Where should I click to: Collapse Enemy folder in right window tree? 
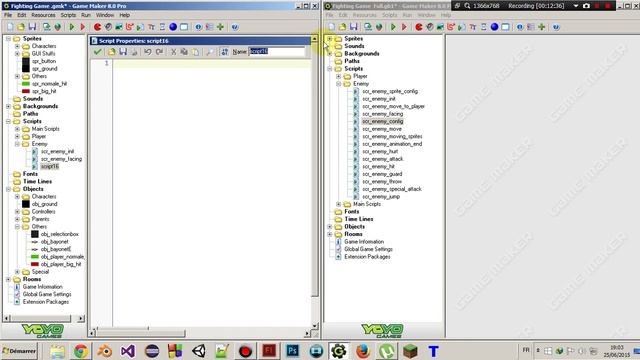(x=339, y=84)
